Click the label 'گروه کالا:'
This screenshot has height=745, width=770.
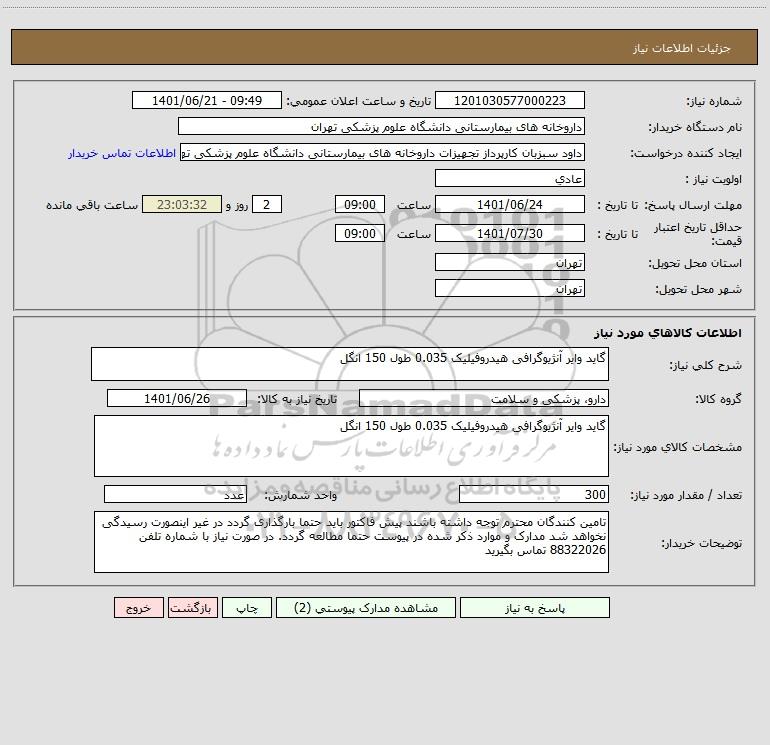[x=718, y=399]
